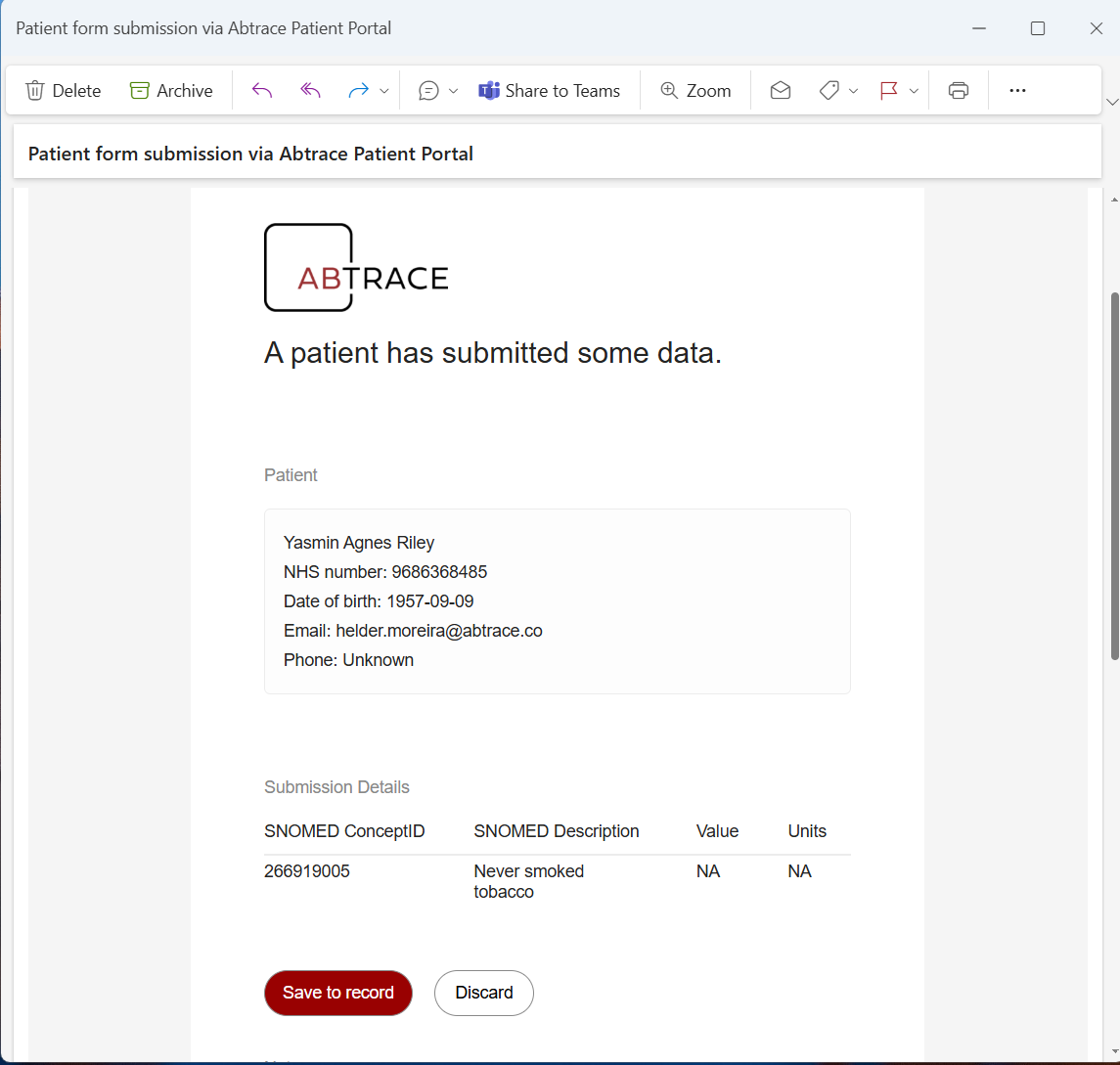Click the Reply arrow icon
Viewport: 1120px width, 1065px height.
pyautogui.click(x=261, y=91)
